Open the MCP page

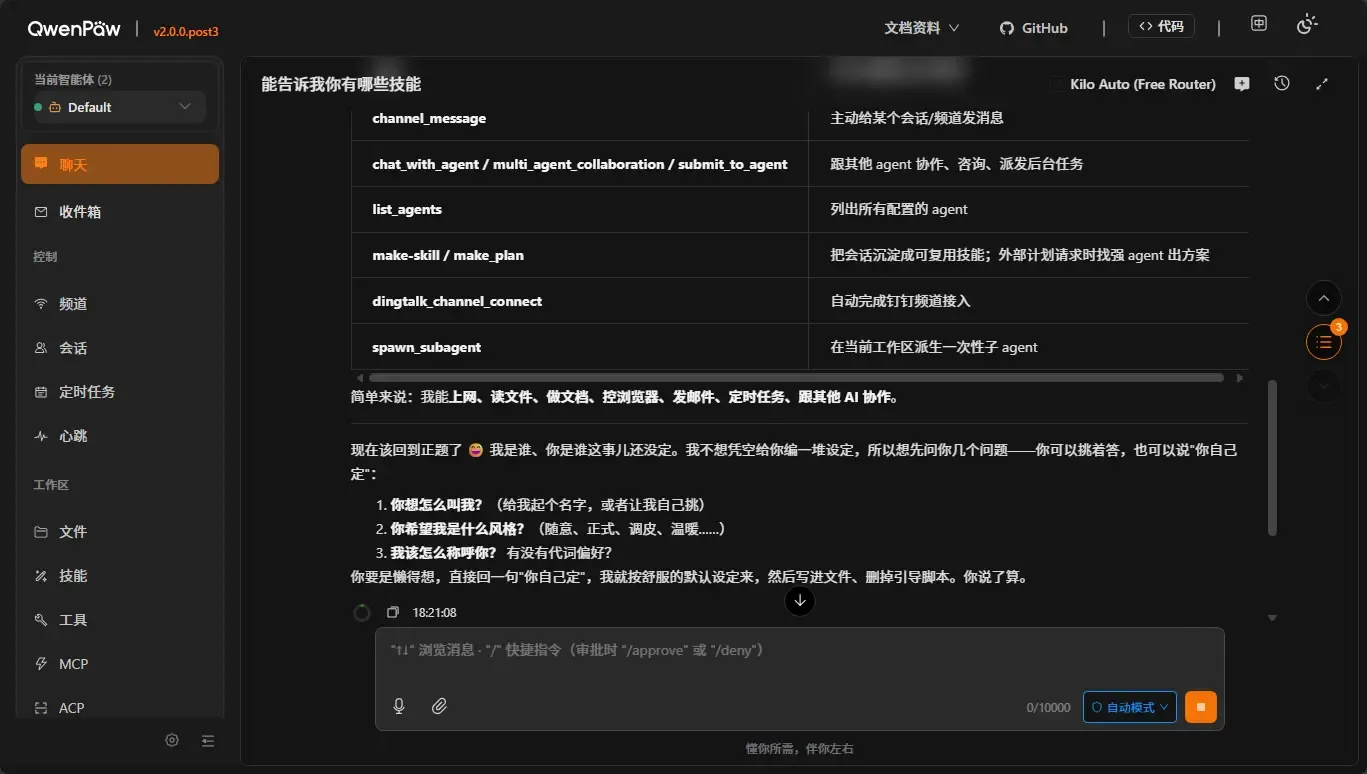pos(120,664)
